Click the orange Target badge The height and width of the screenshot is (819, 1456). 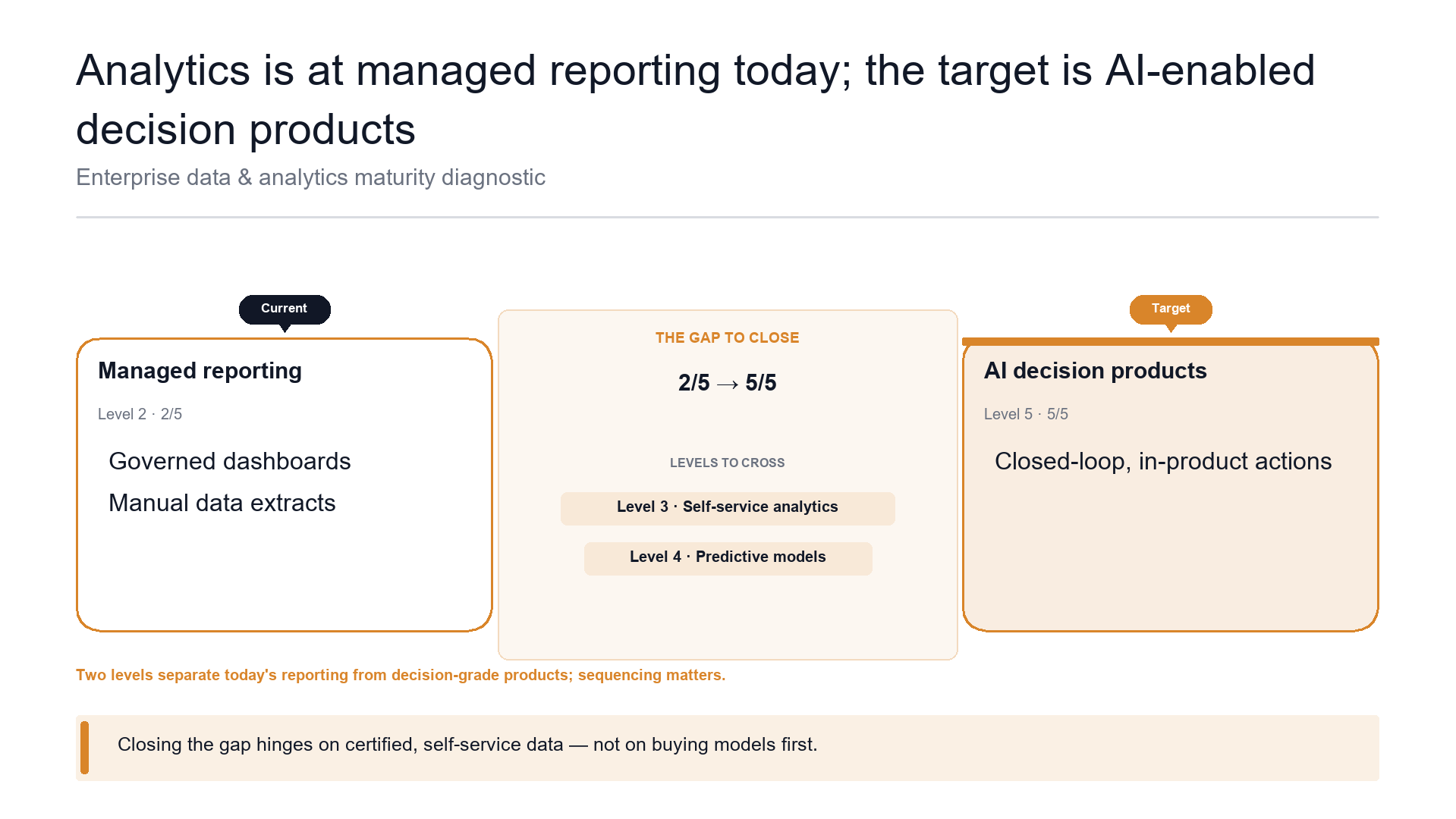[x=1171, y=309]
